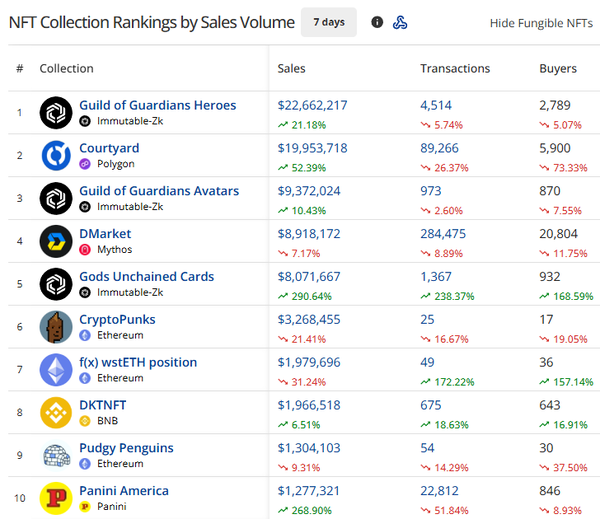Click the Mythos chain label
The height and width of the screenshot is (519, 600).
click(114, 250)
